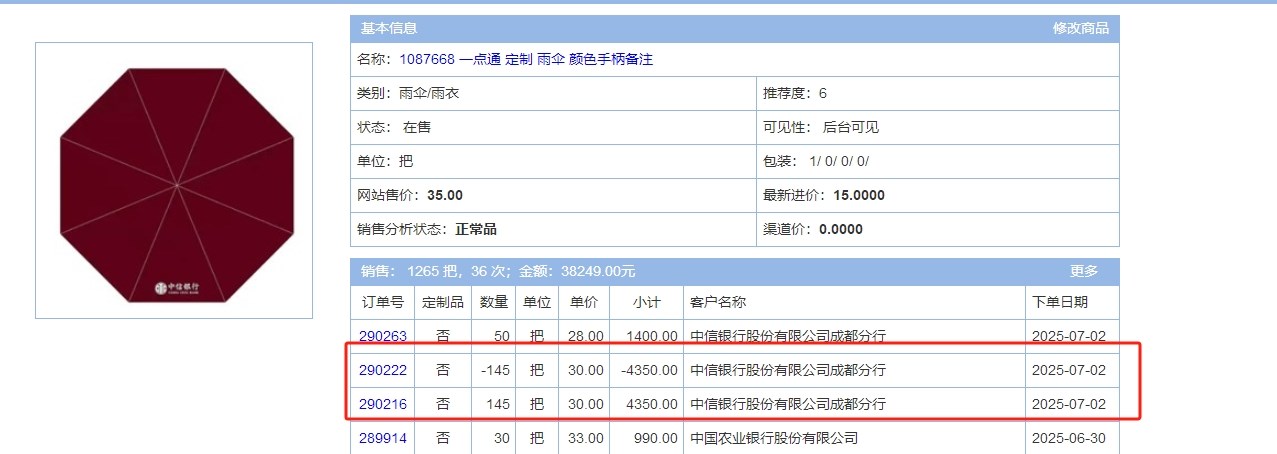Open order number 289914
The width and height of the screenshot is (1277, 454).
(x=383, y=438)
